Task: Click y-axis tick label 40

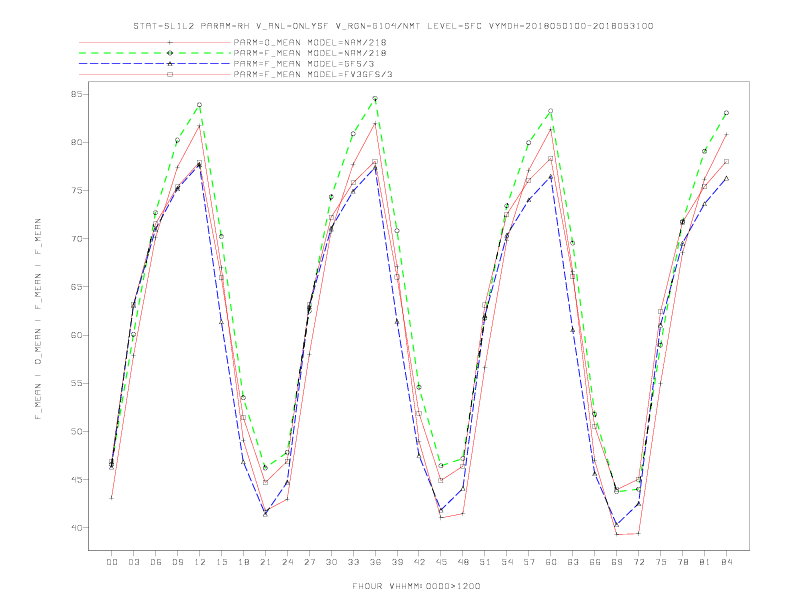Action: point(76,528)
